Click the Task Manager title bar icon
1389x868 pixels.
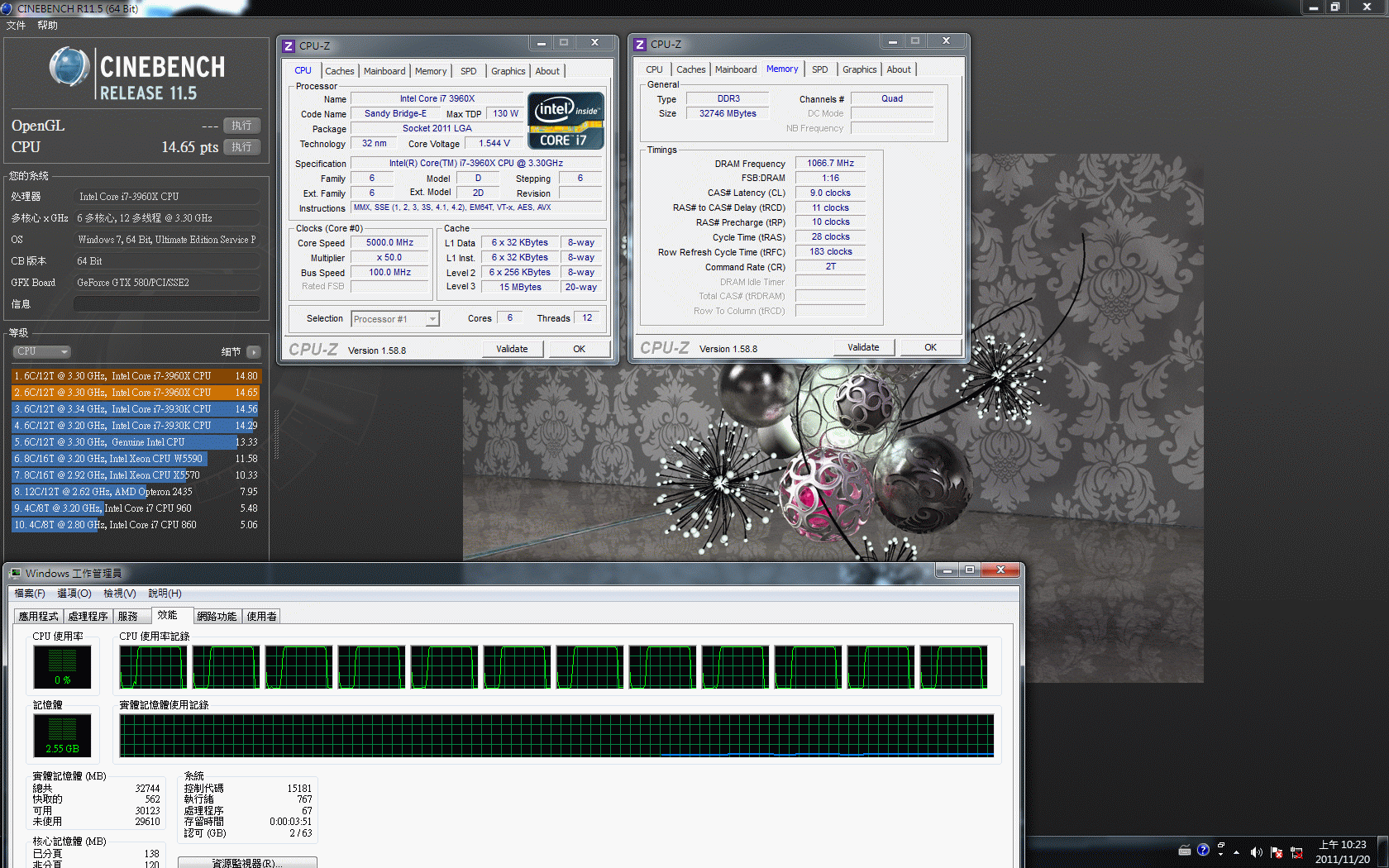(x=15, y=573)
